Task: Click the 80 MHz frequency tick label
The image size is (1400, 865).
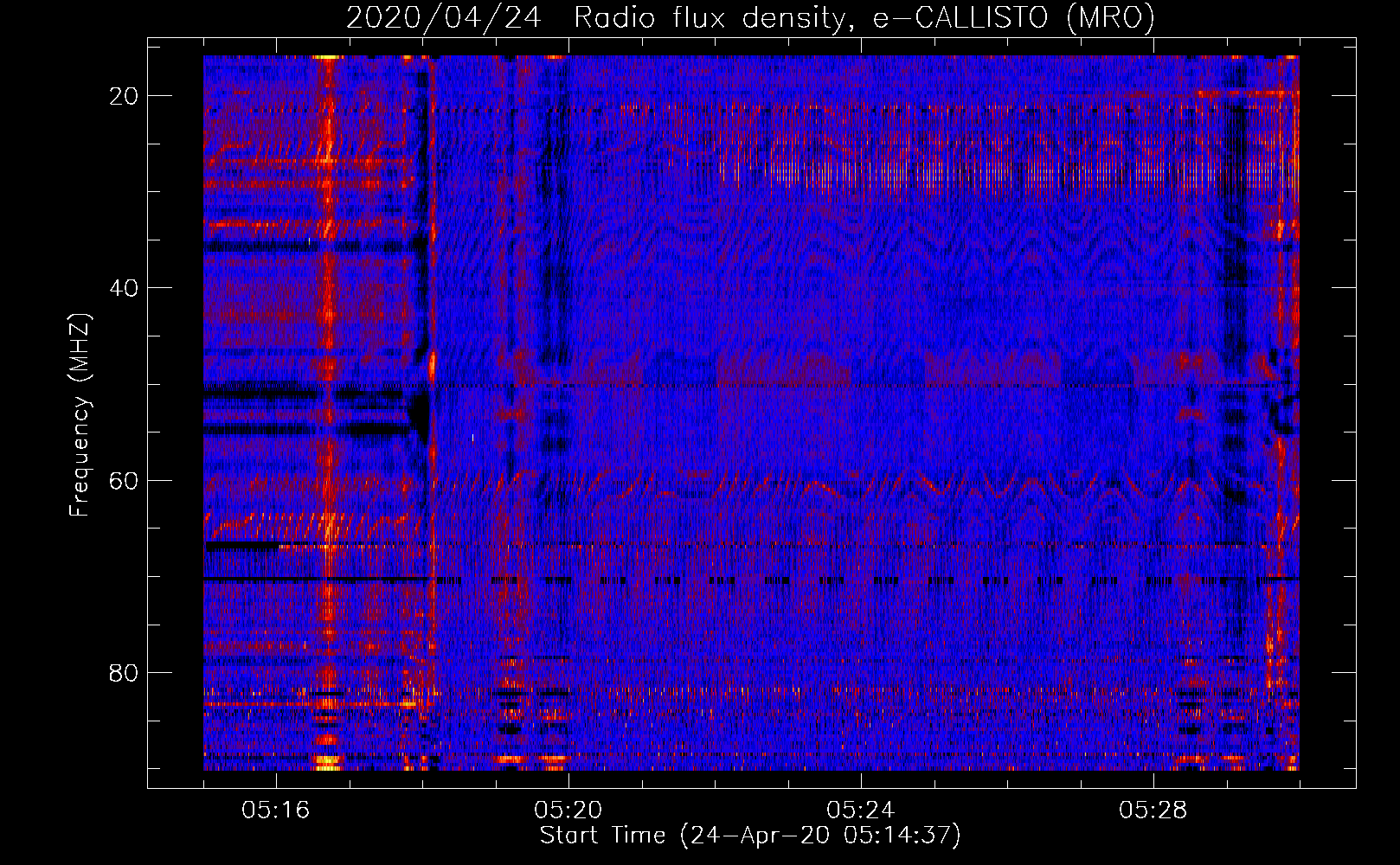Action: (x=124, y=672)
